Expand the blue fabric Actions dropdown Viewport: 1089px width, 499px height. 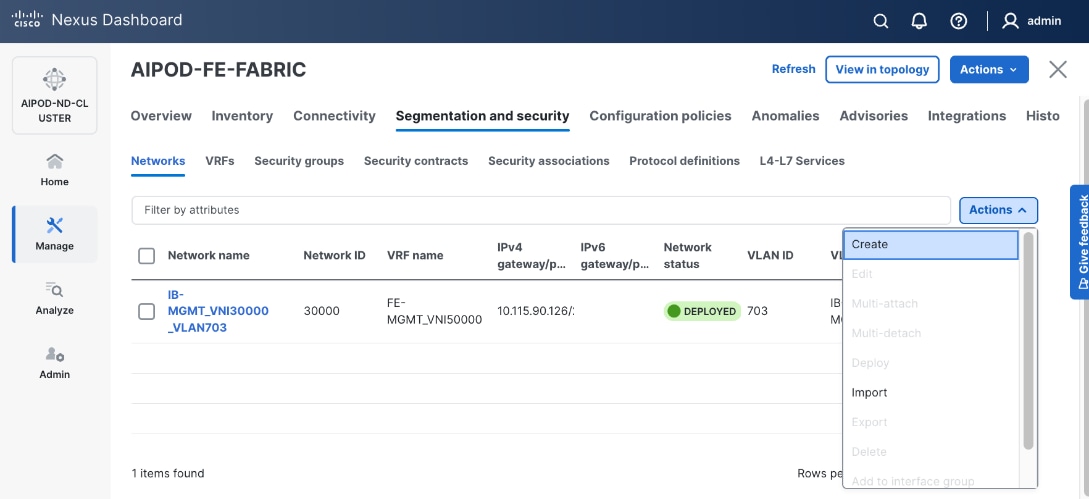(988, 69)
